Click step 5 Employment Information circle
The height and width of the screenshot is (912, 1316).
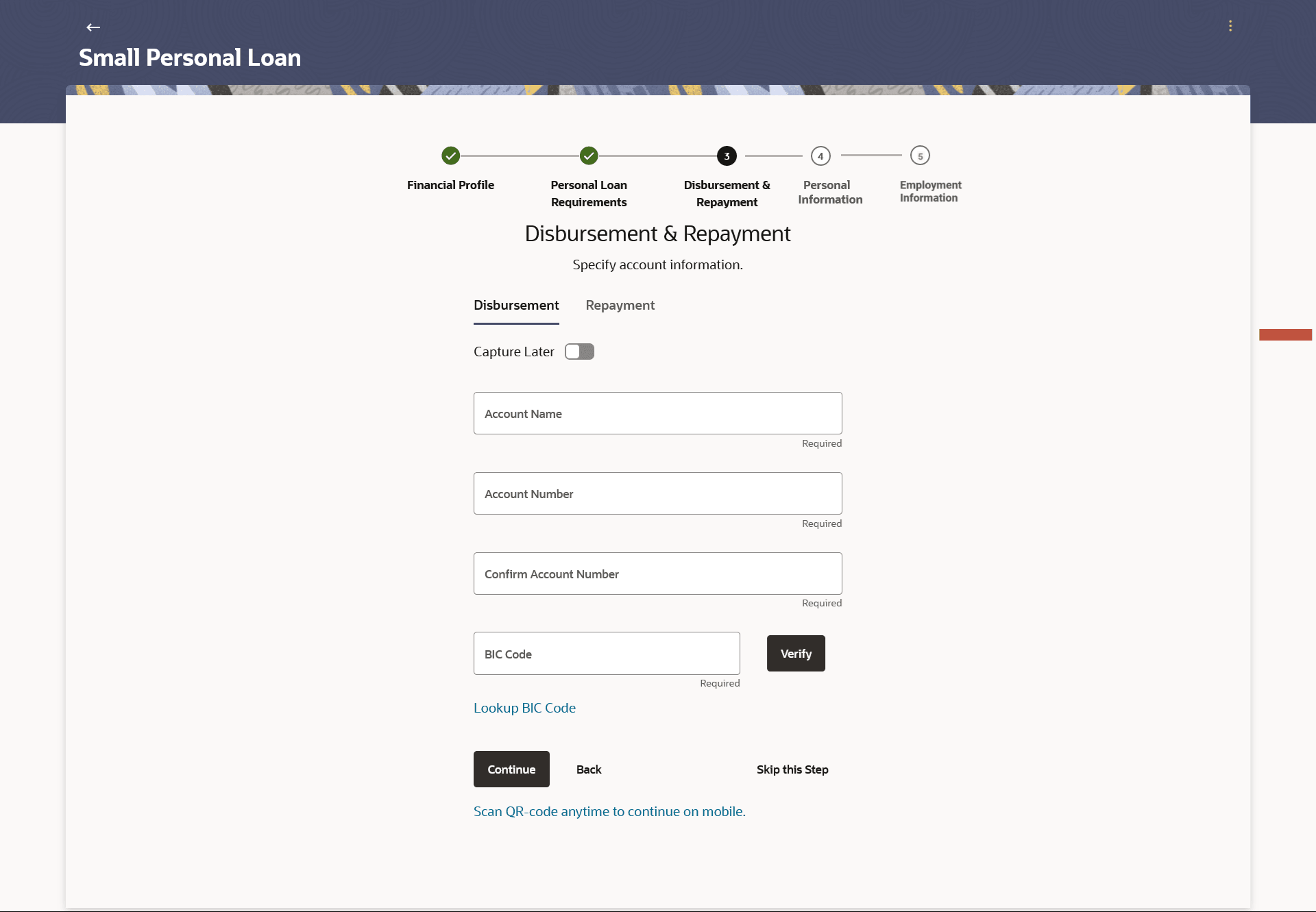tap(920, 156)
